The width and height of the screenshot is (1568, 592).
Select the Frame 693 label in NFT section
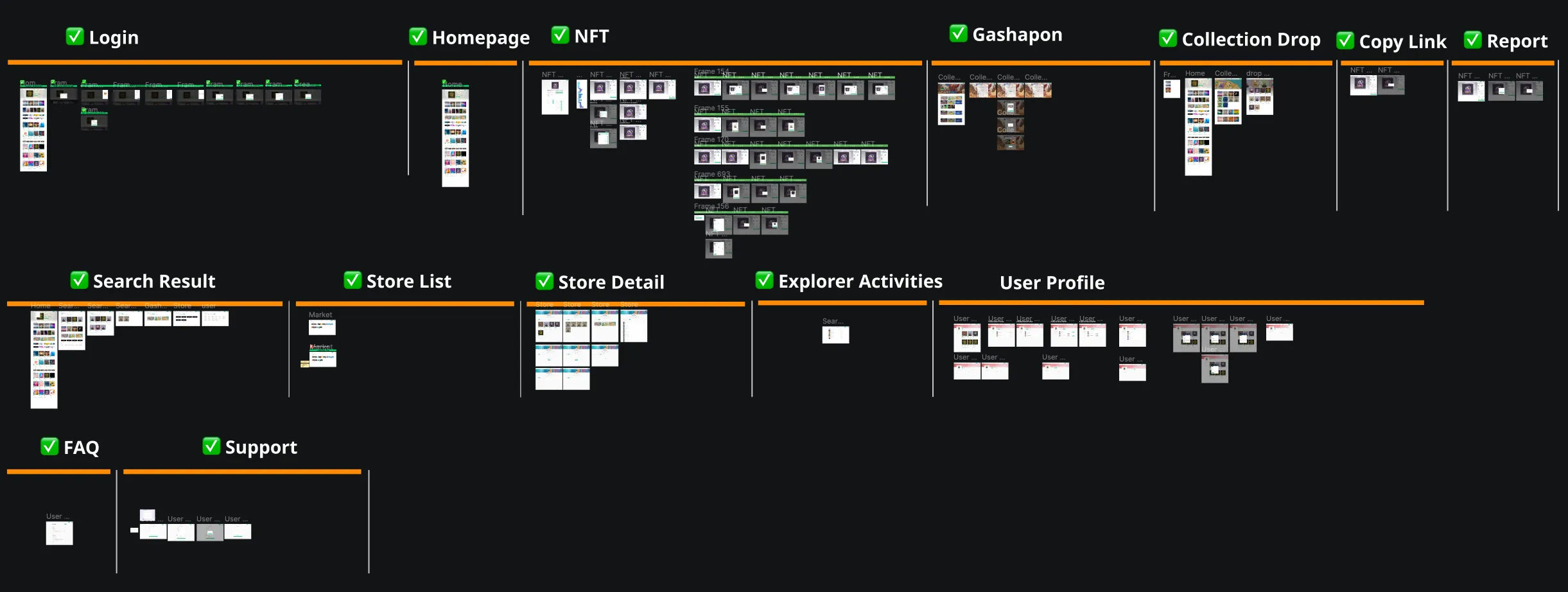[711, 173]
